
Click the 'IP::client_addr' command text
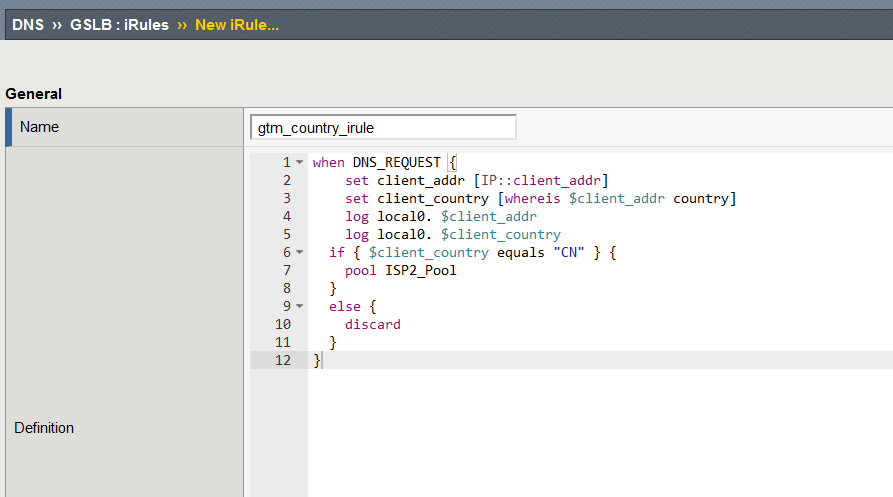click(541, 181)
